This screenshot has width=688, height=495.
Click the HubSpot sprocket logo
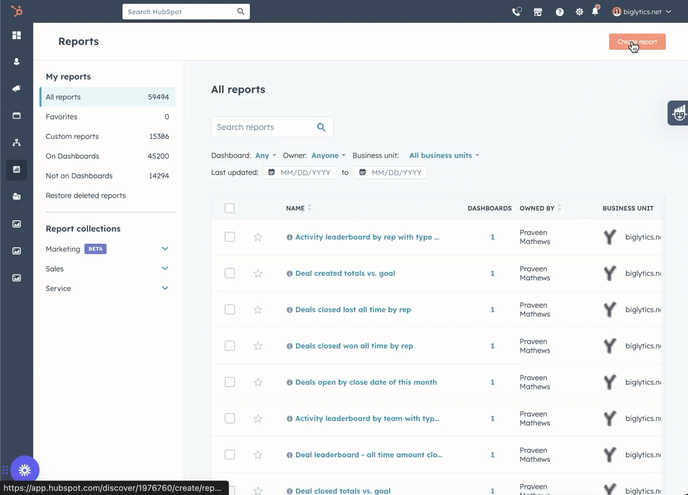pos(17,11)
